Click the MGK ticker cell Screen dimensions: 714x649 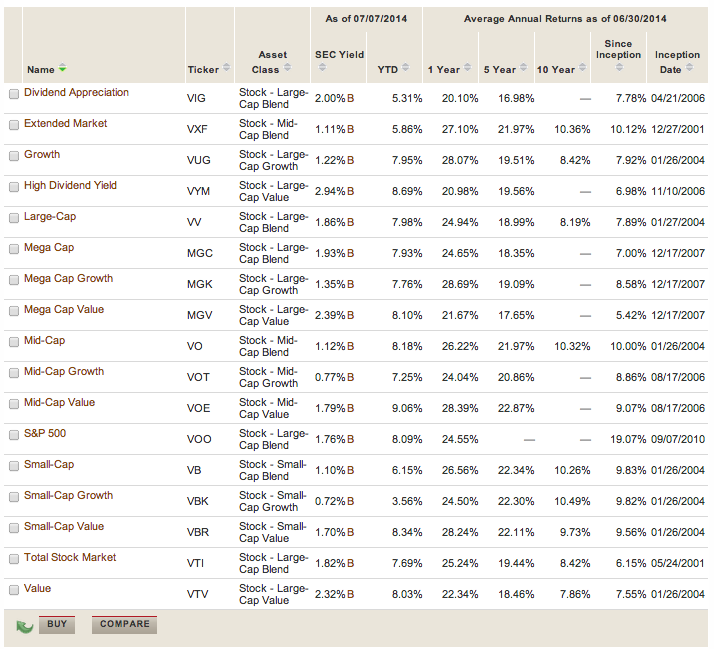(199, 284)
